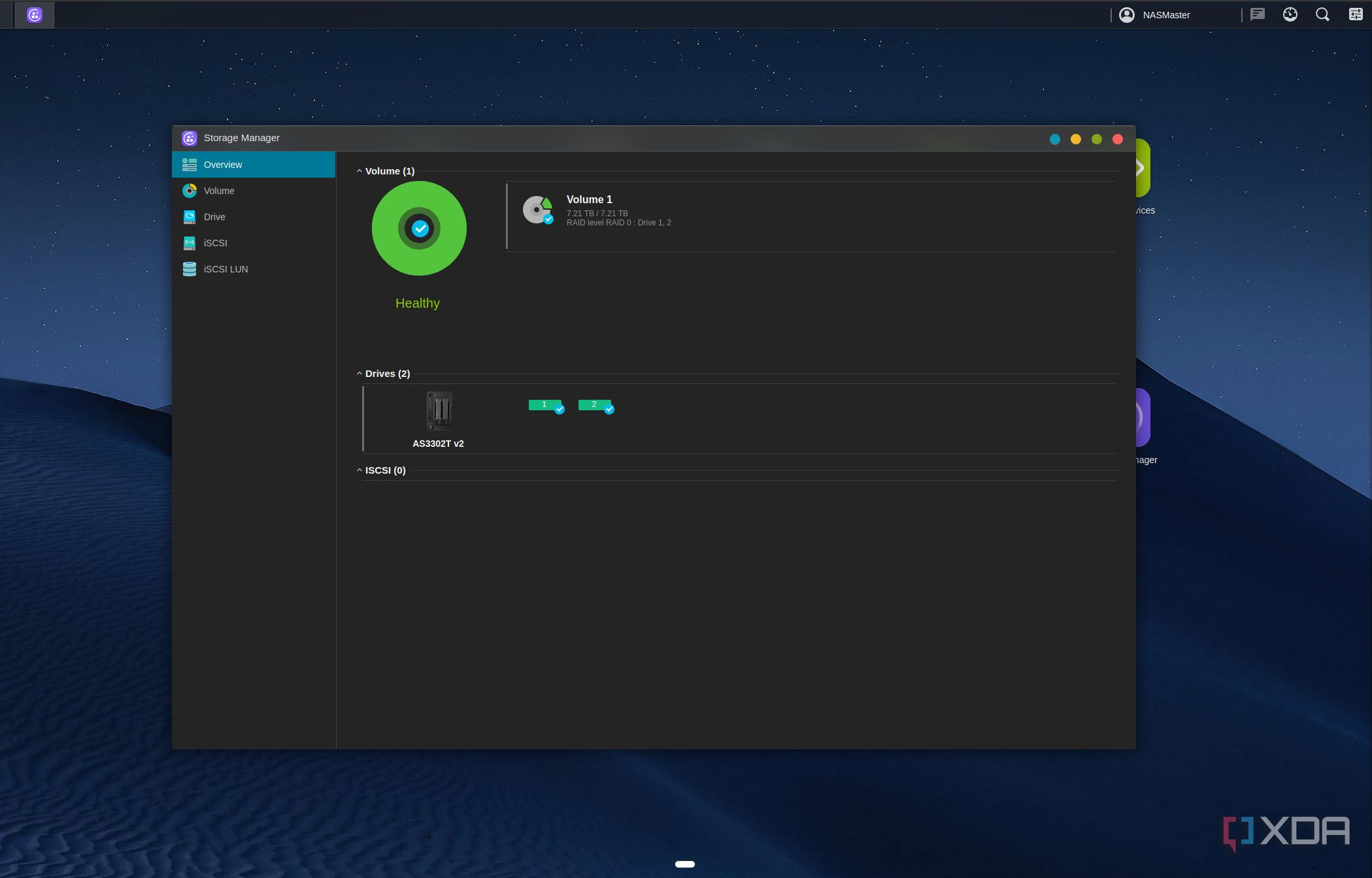Click the Healthy status label
This screenshot has width=1372, height=878.
click(x=418, y=303)
